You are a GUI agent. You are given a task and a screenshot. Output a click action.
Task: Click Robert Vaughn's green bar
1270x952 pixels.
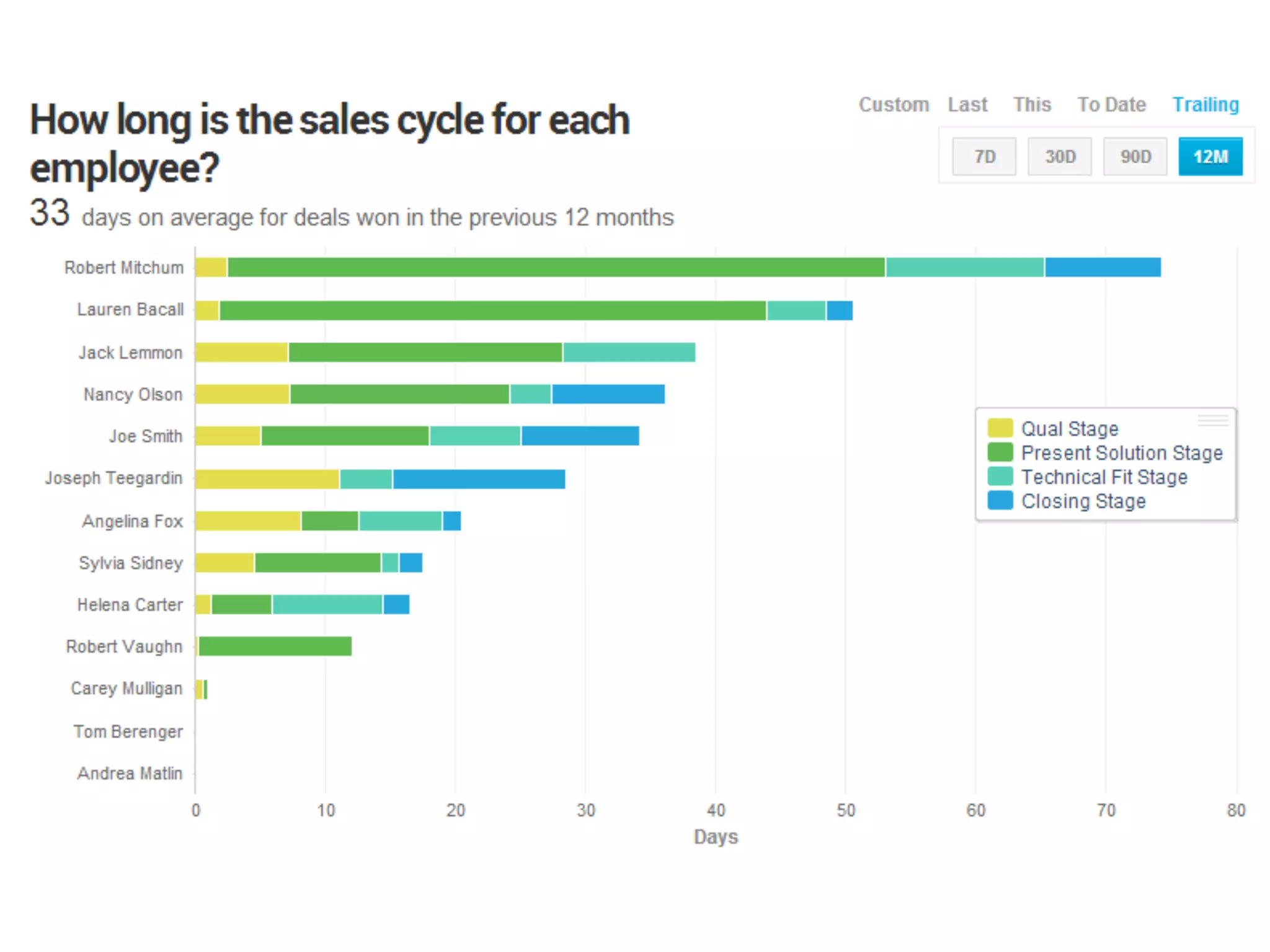tap(275, 646)
